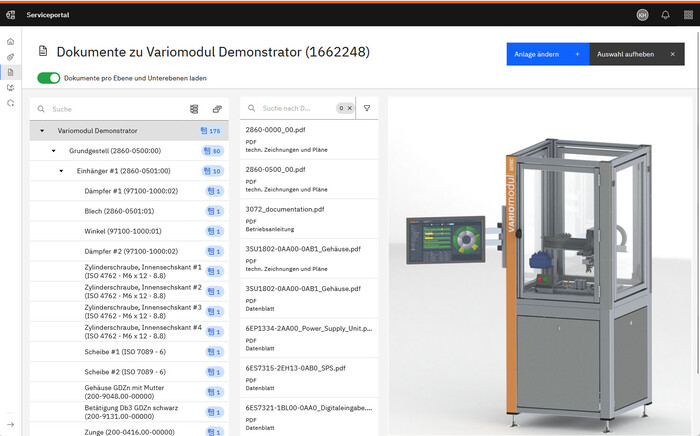Select Zylinderschraube, Innensechskant #3 row
This screenshot has height=436, width=700.
click(x=129, y=311)
